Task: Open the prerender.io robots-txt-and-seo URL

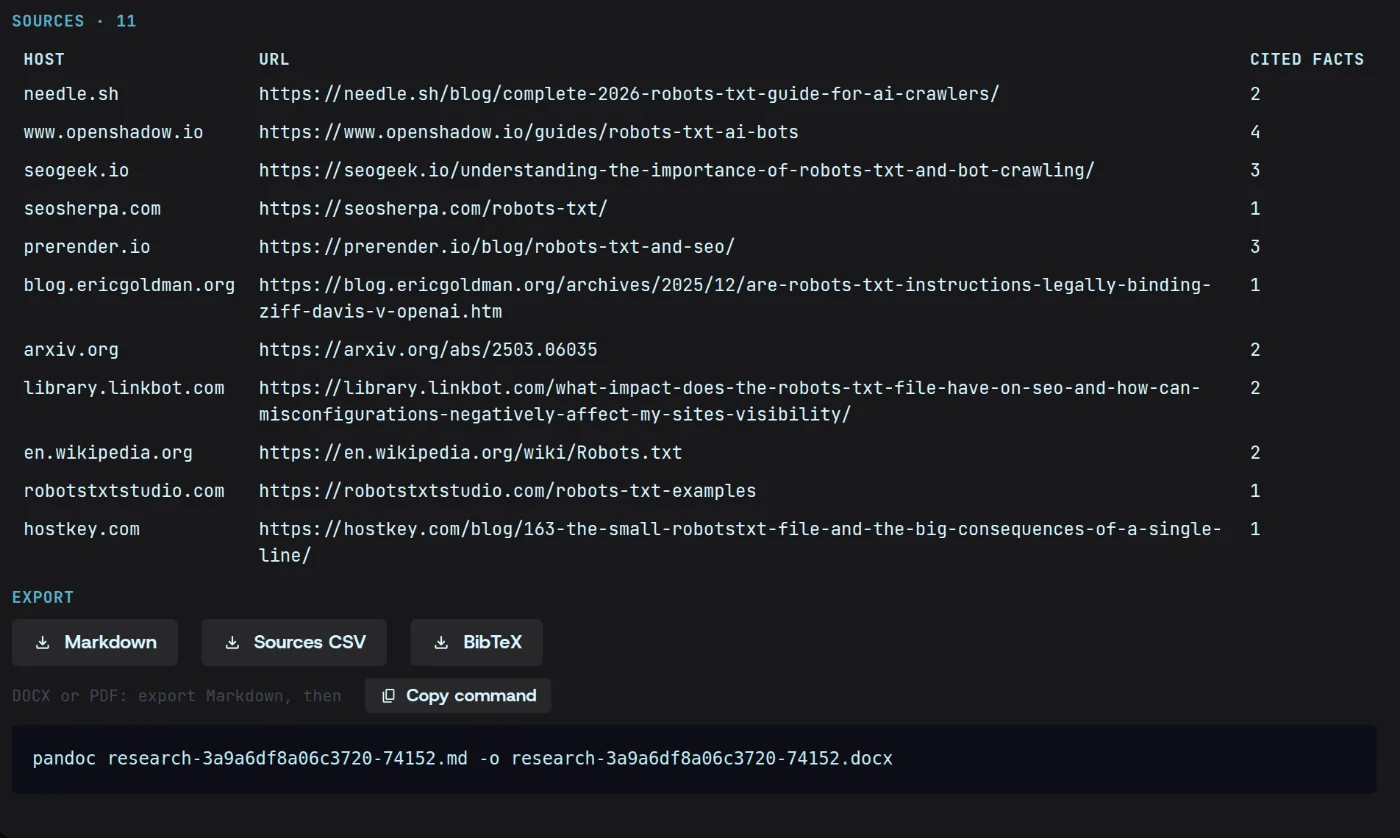Action: point(497,246)
